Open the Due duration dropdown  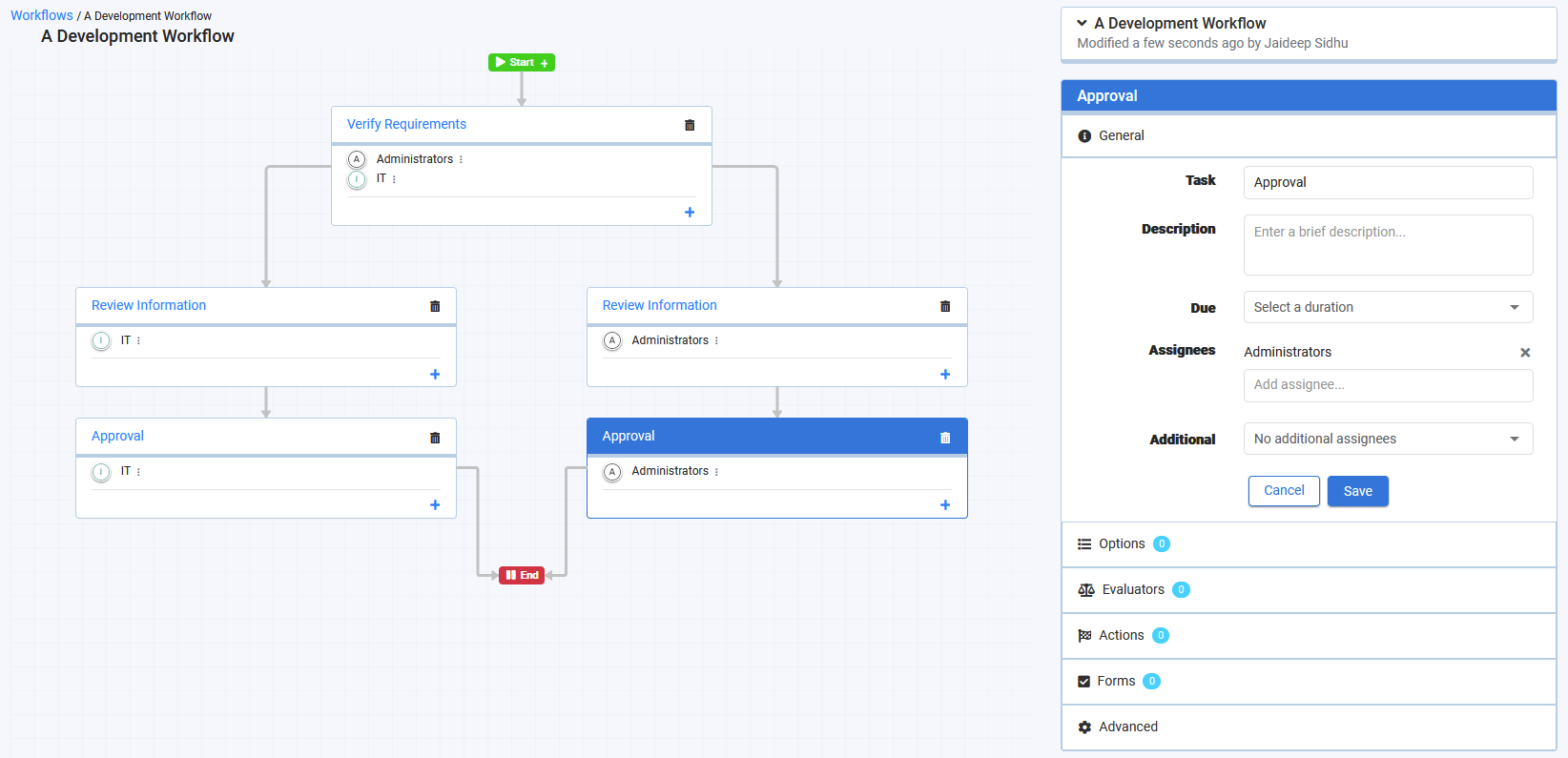click(1388, 307)
